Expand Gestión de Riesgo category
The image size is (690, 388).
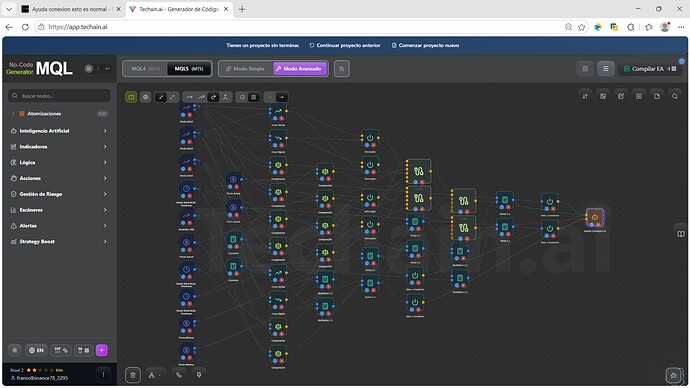[x=59, y=194]
